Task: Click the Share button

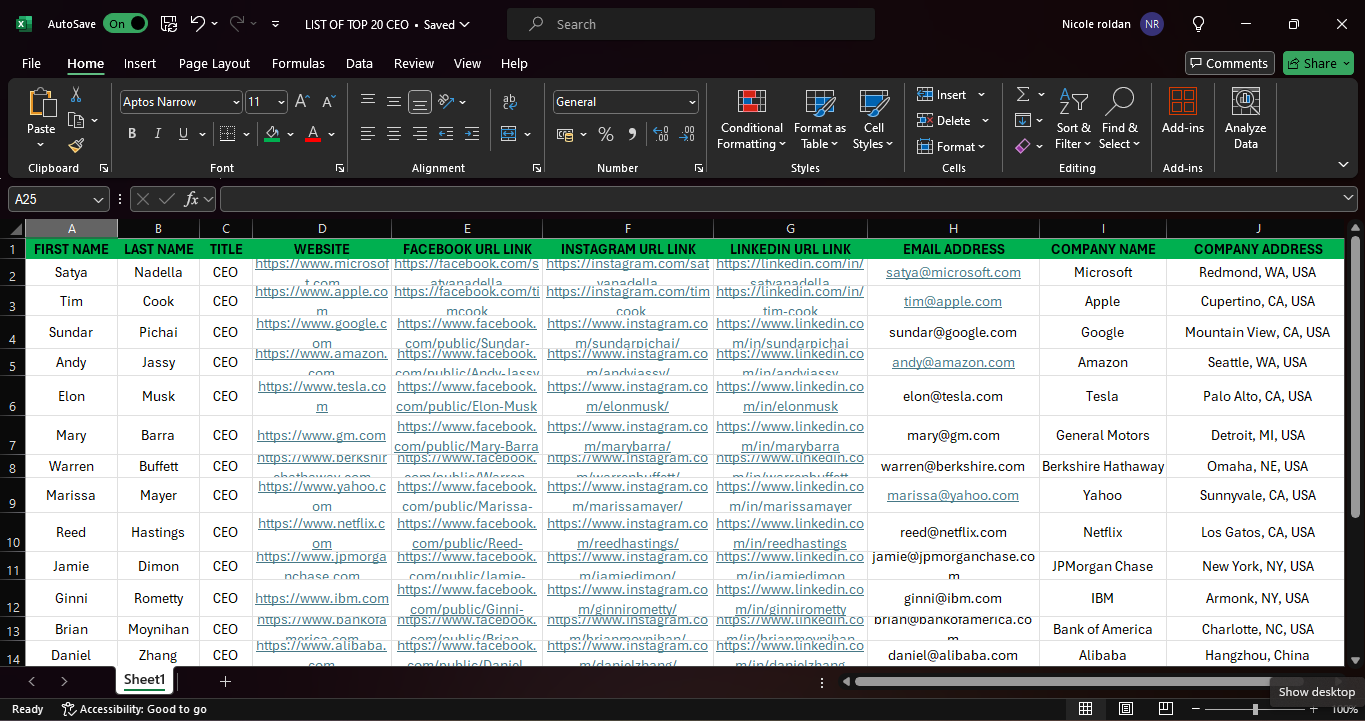Action: [1318, 63]
